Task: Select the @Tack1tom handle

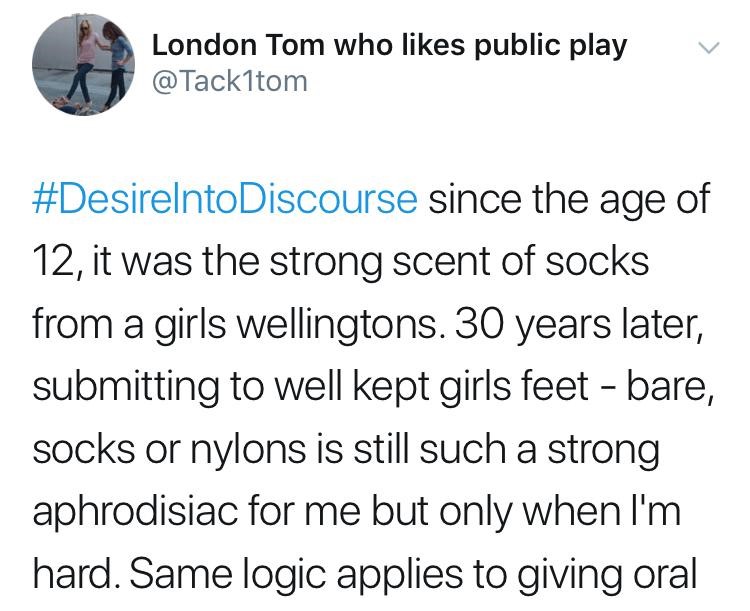Action: [230, 81]
